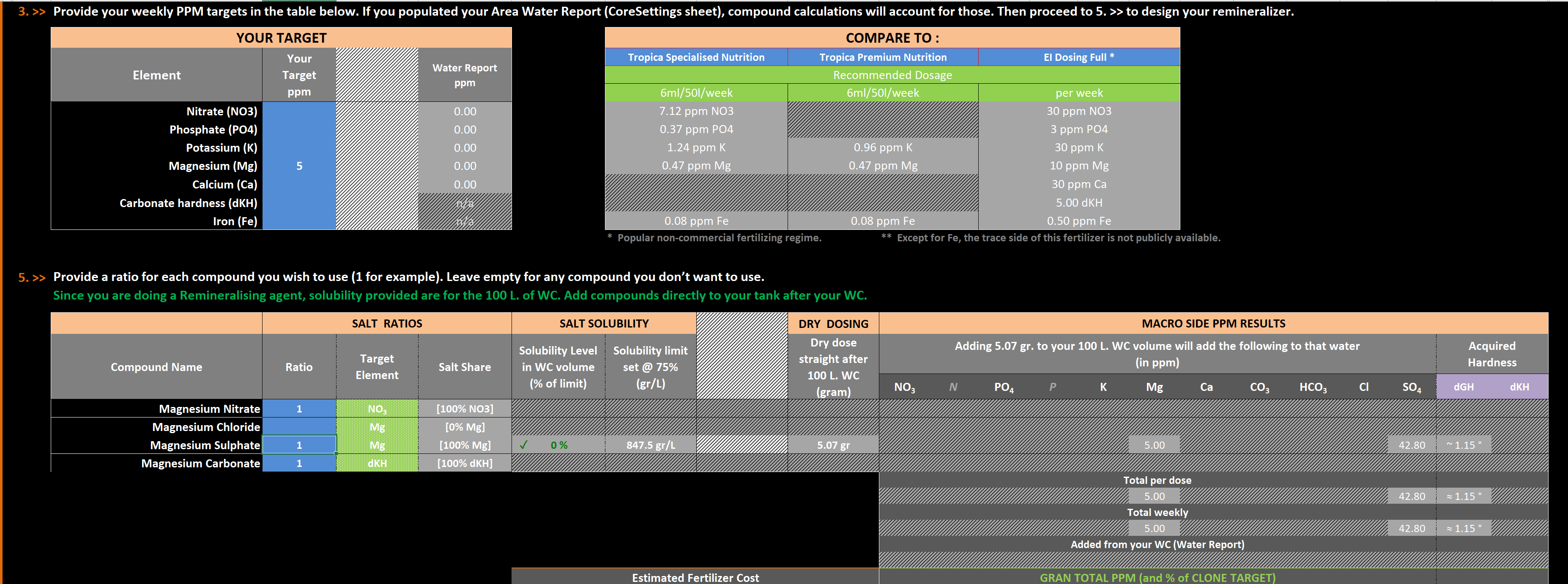Click the 'Recommended Dosage' green row

[892, 75]
